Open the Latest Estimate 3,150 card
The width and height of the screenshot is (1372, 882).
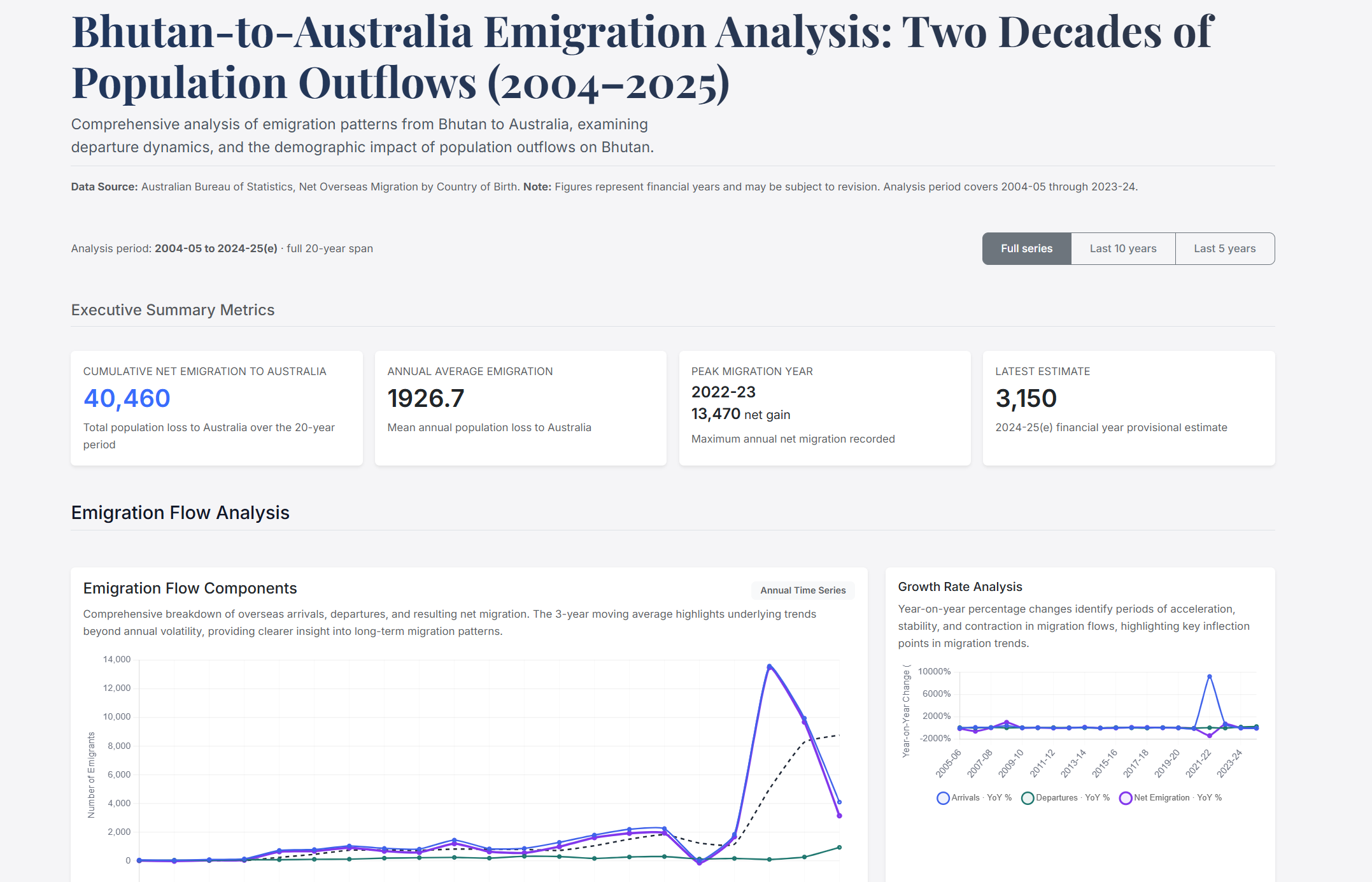[1128, 408]
